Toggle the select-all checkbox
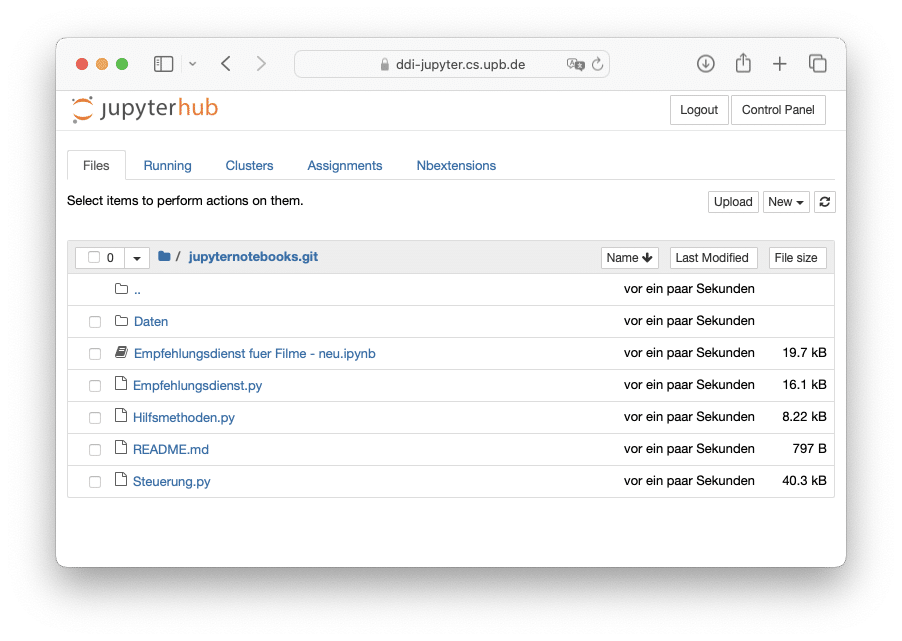The width and height of the screenshot is (902, 641). click(94, 257)
